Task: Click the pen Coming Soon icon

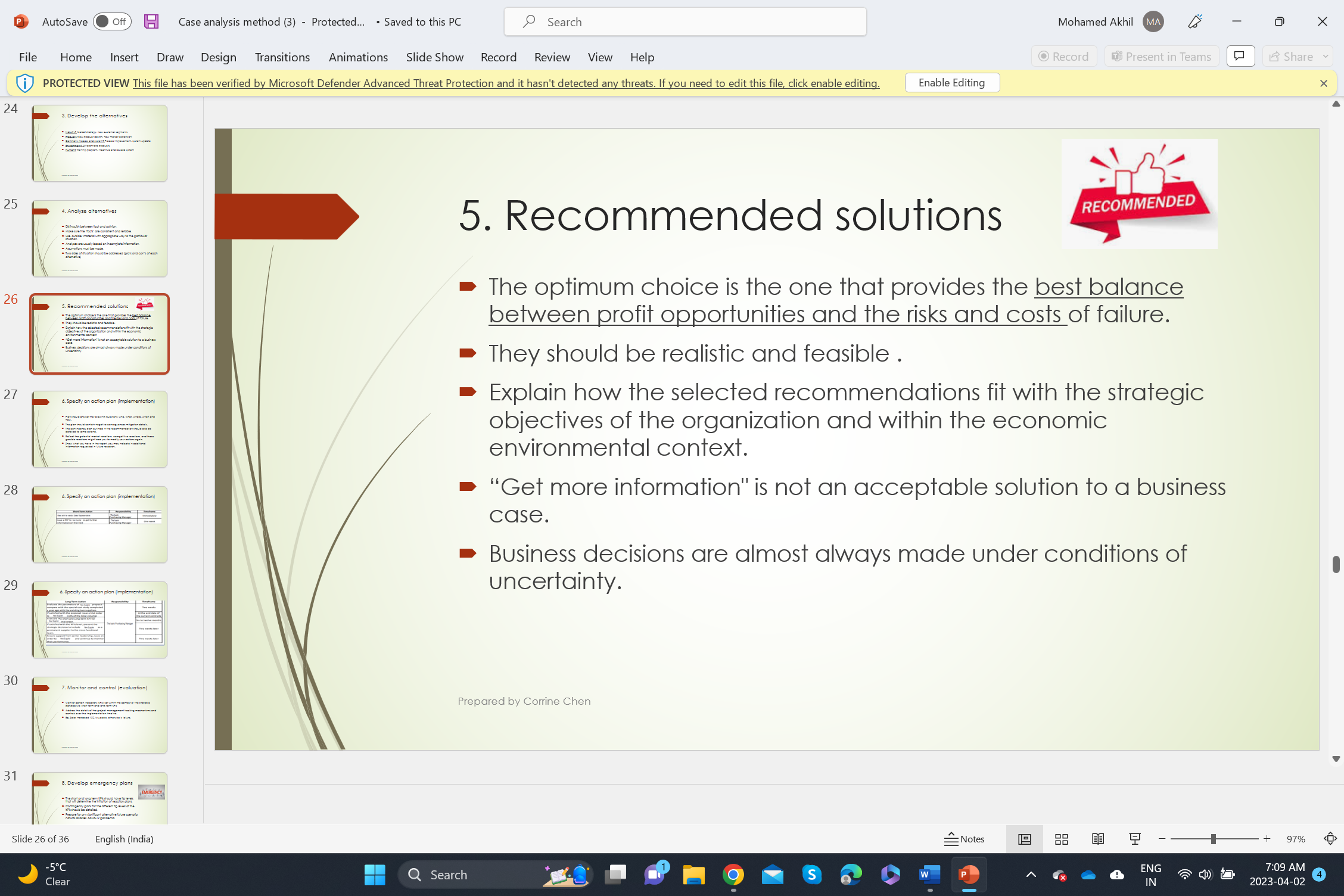Action: tap(1195, 21)
